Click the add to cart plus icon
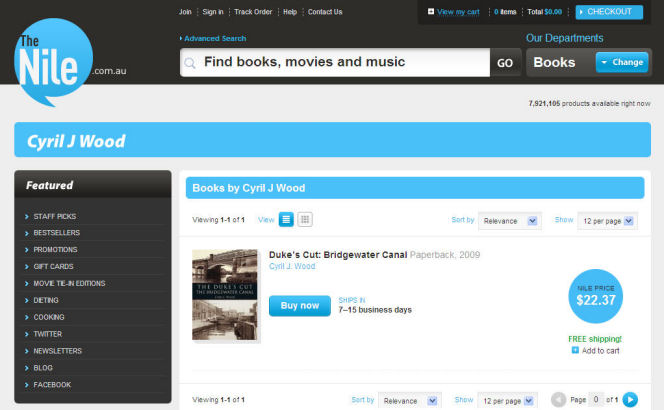664x410 pixels. tap(575, 351)
